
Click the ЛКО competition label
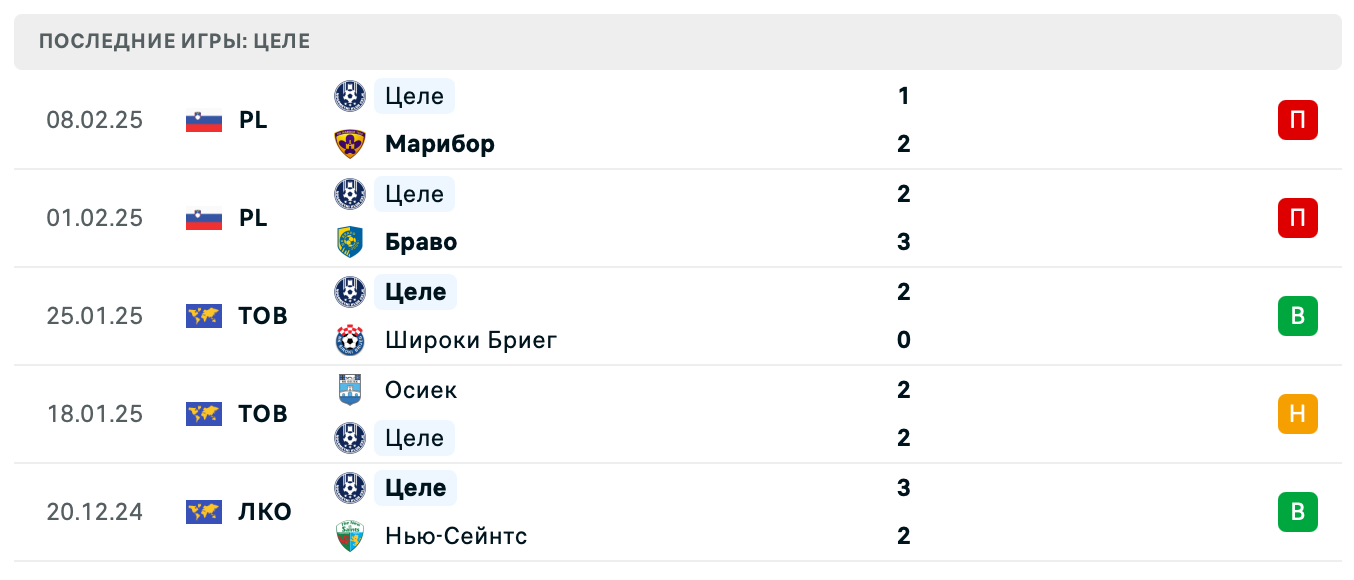pyautogui.click(x=265, y=512)
